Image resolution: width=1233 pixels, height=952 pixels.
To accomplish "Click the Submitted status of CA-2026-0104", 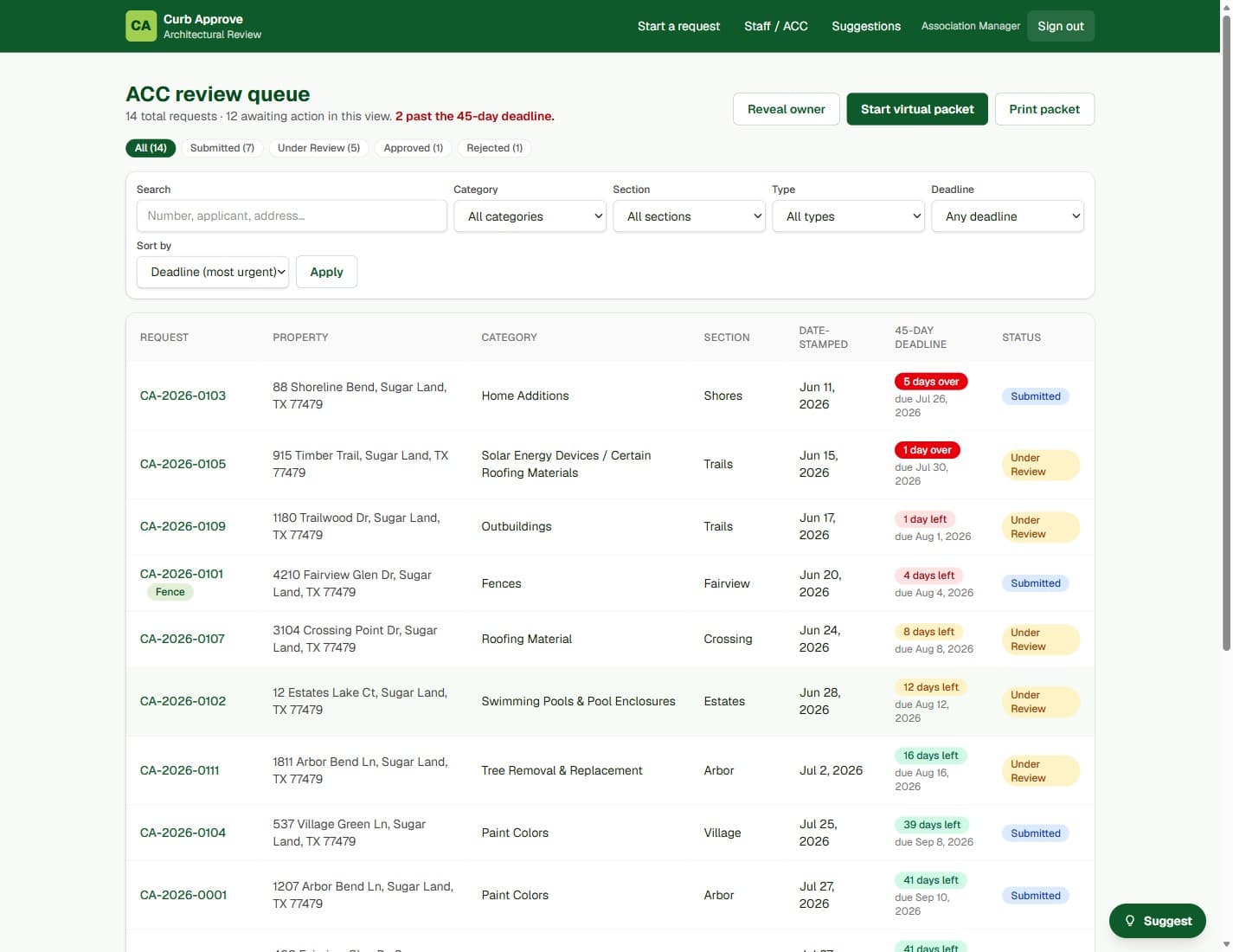I will point(1035,833).
